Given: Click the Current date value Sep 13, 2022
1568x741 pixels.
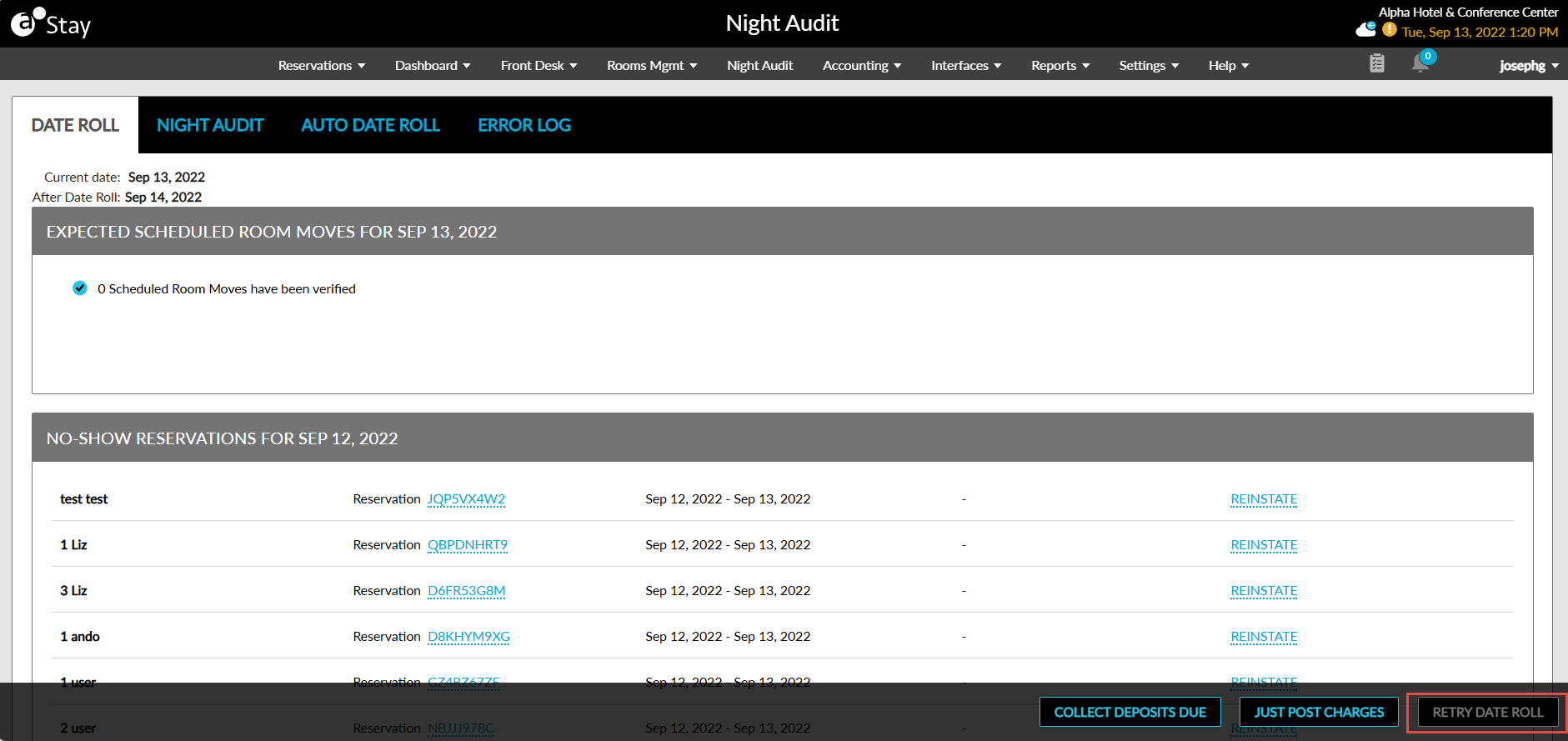Looking at the screenshot, I should click(167, 177).
